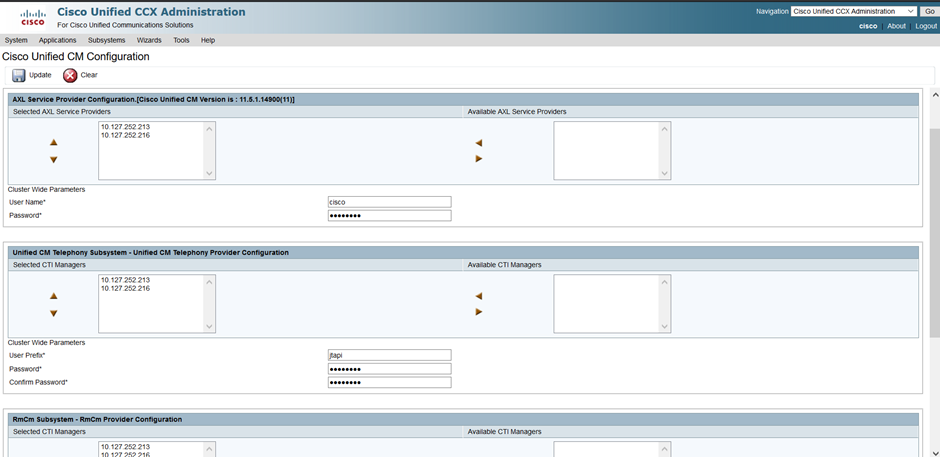
Task: Click the AXL Password field
Action: [x=390, y=216]
